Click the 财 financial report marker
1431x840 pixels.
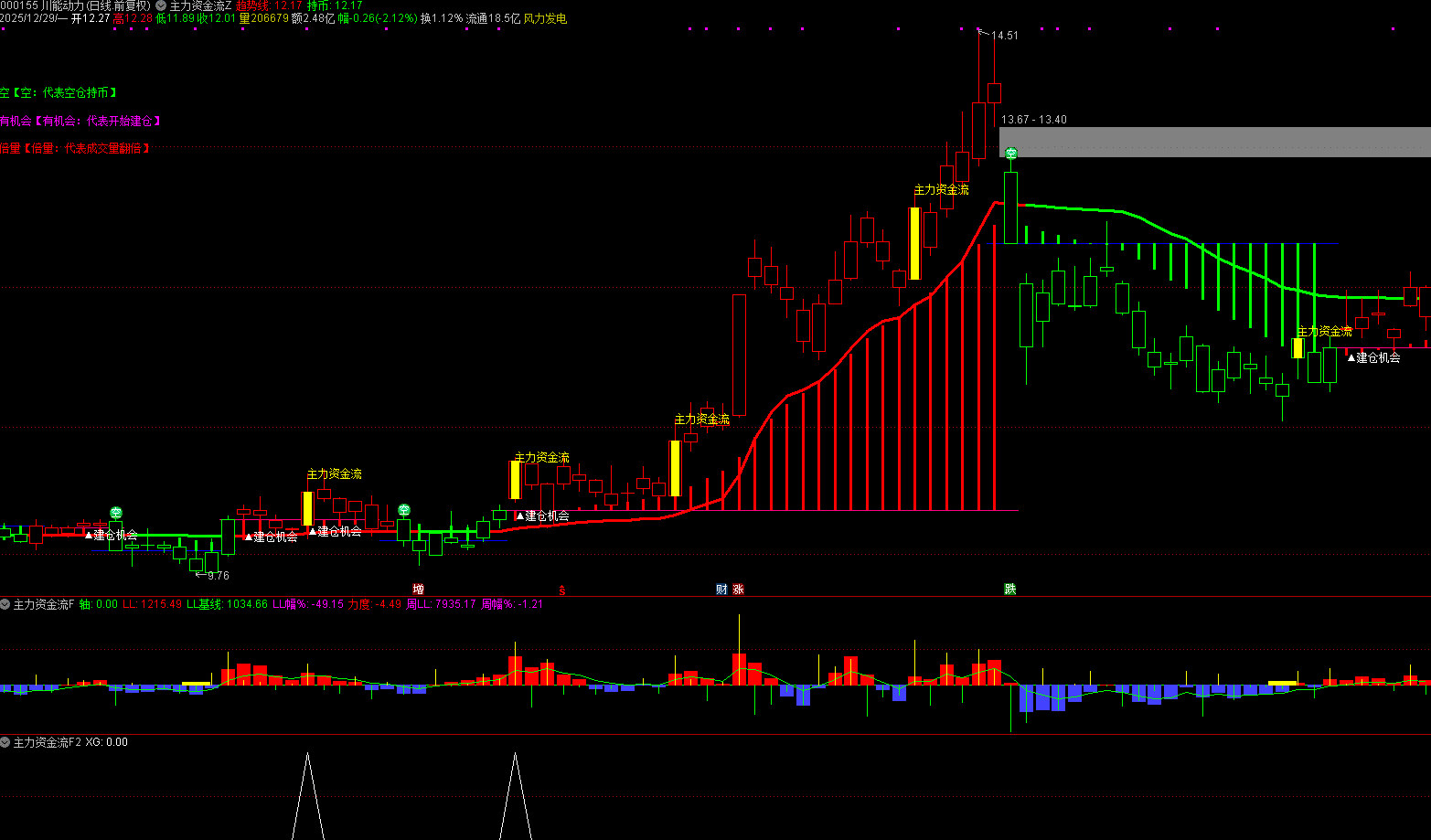click(721, 590)
